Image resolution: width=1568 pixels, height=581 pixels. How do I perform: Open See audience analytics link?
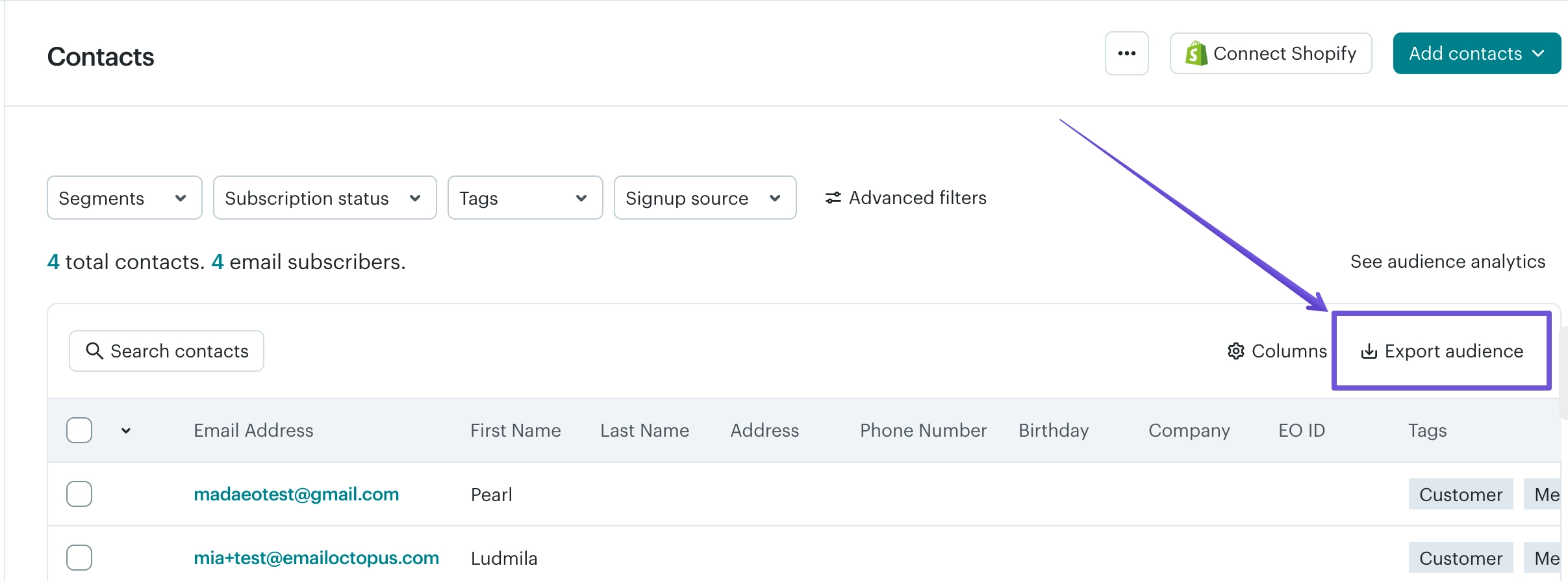(1448, 261)
